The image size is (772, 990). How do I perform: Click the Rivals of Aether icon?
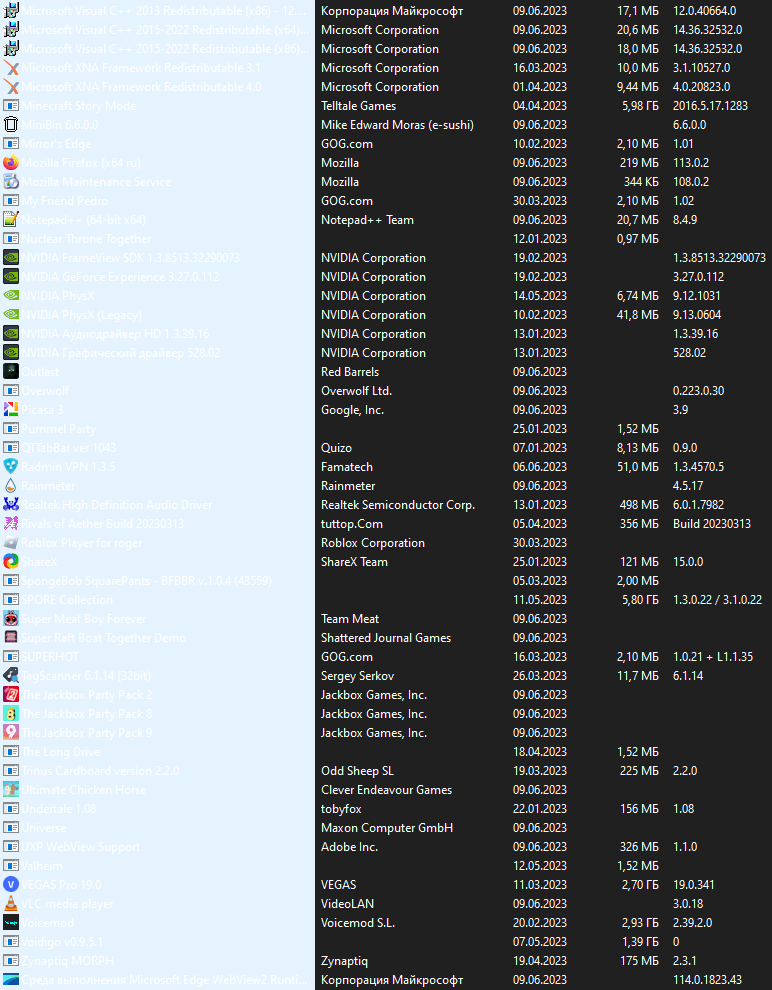(x=11, y=523)
